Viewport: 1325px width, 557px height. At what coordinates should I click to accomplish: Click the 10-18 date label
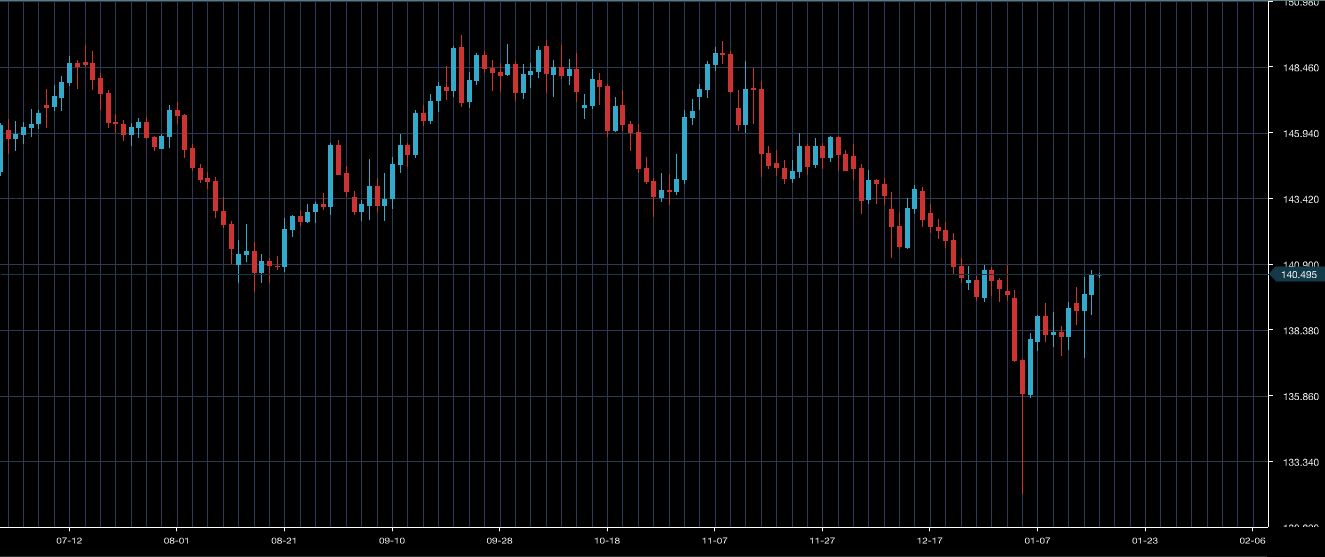click(x=607, y=539)
